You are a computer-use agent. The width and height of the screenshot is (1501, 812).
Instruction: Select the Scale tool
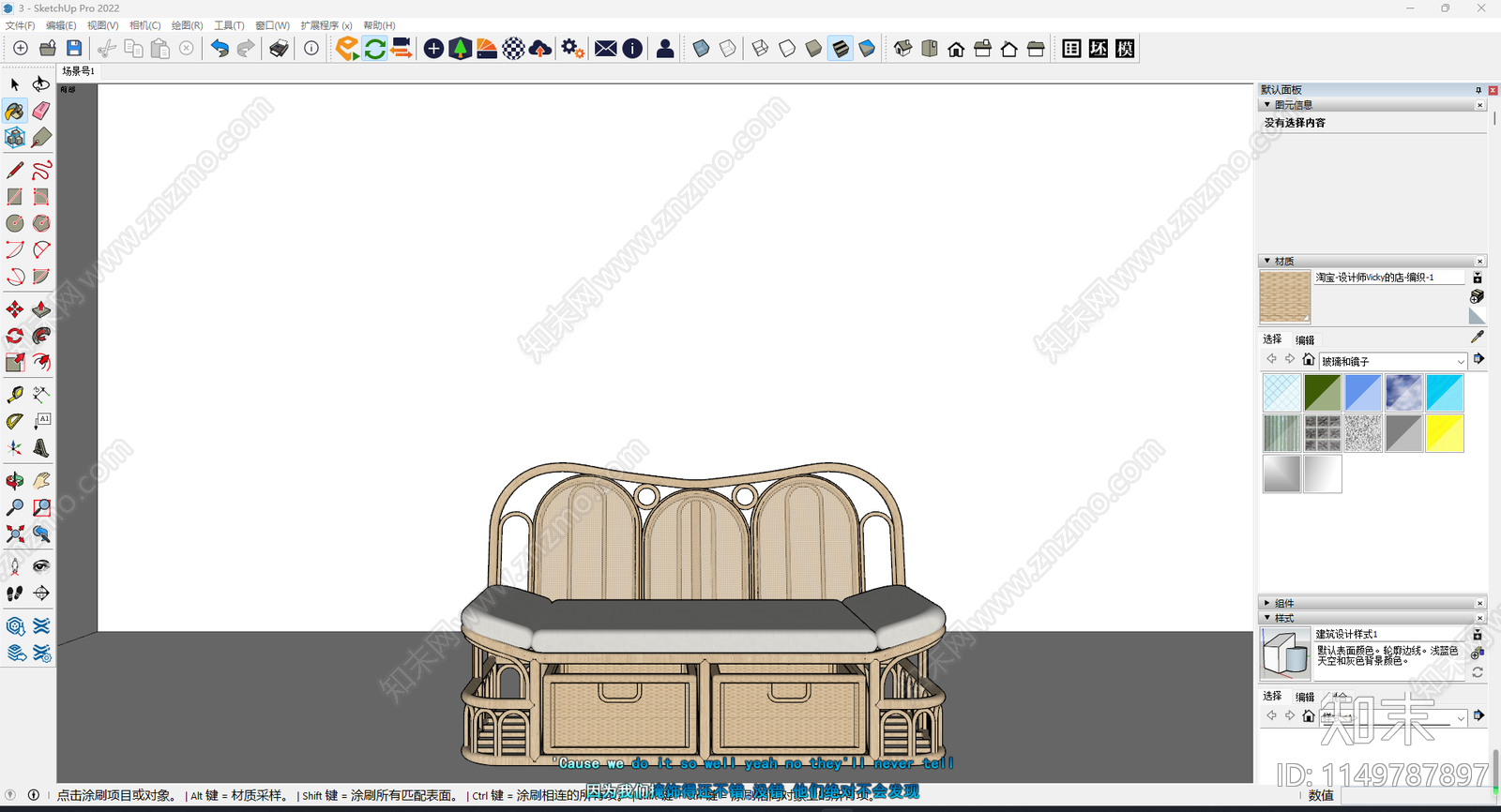15,362
